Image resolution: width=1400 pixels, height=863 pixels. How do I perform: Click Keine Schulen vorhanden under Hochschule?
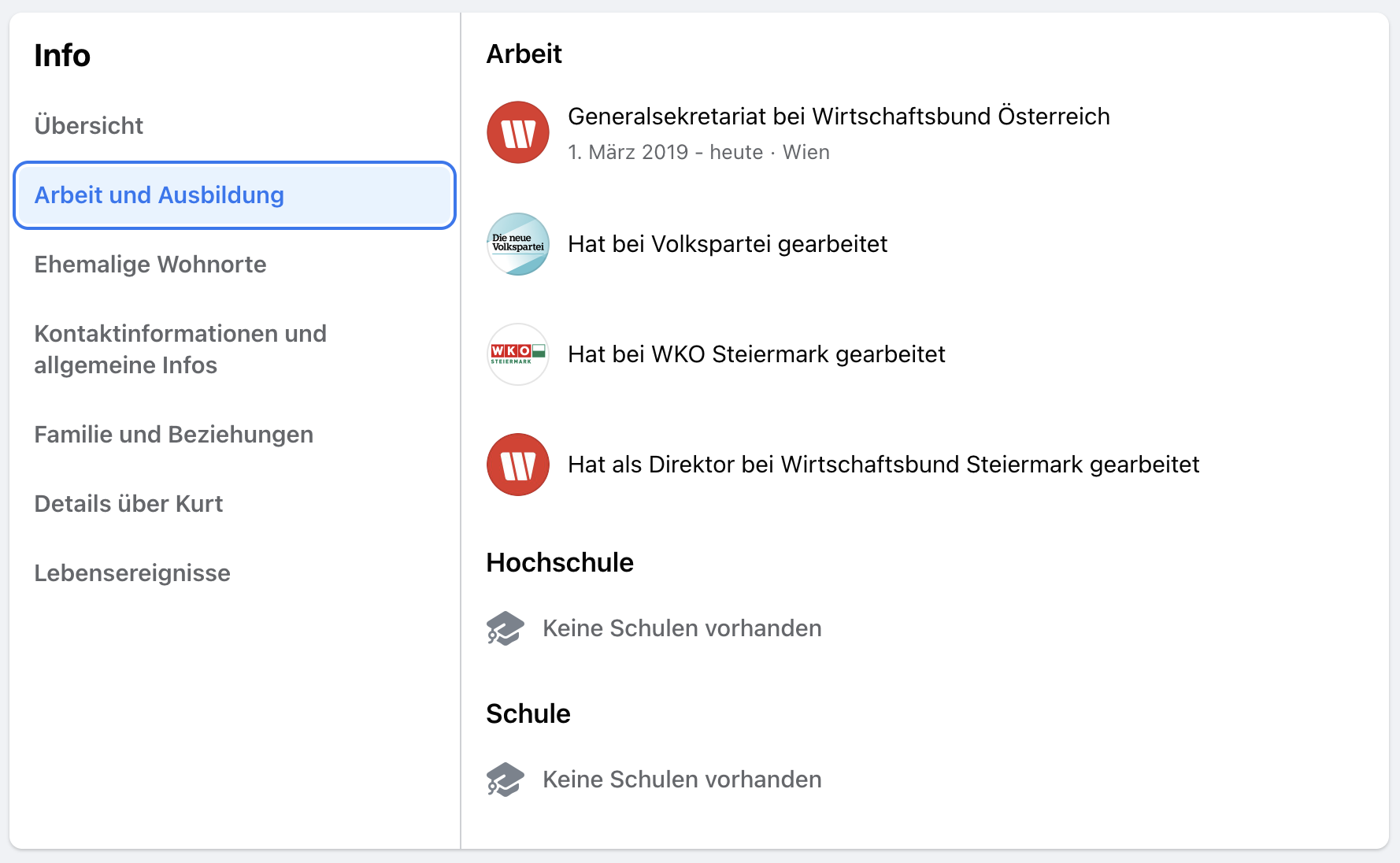682,628
